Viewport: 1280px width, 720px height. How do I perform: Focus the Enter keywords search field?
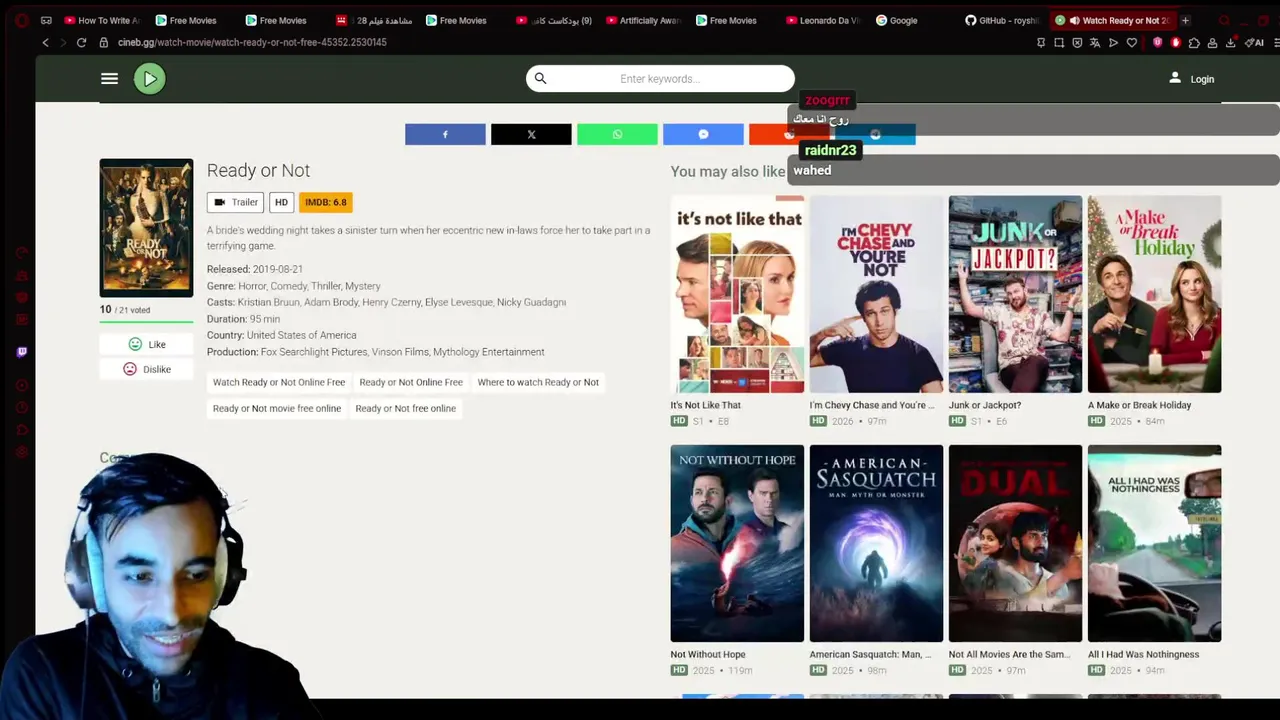click(660, 79)
